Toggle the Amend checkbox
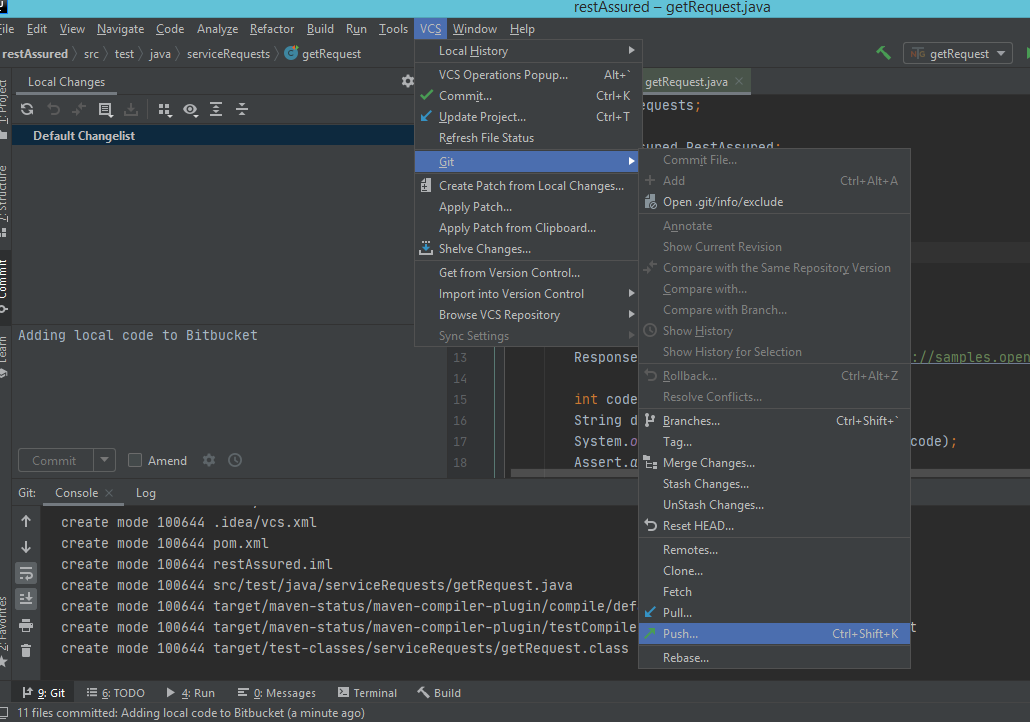Screen dimensions: 1030x722 (x=134, y=460)
